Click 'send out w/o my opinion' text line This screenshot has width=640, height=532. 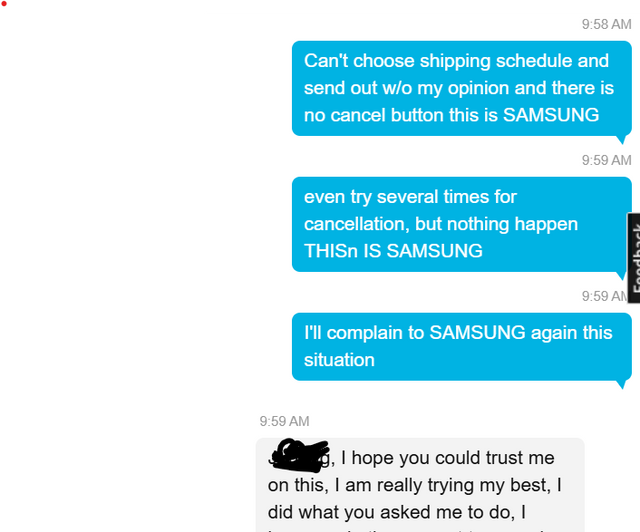tap(459, 88)
